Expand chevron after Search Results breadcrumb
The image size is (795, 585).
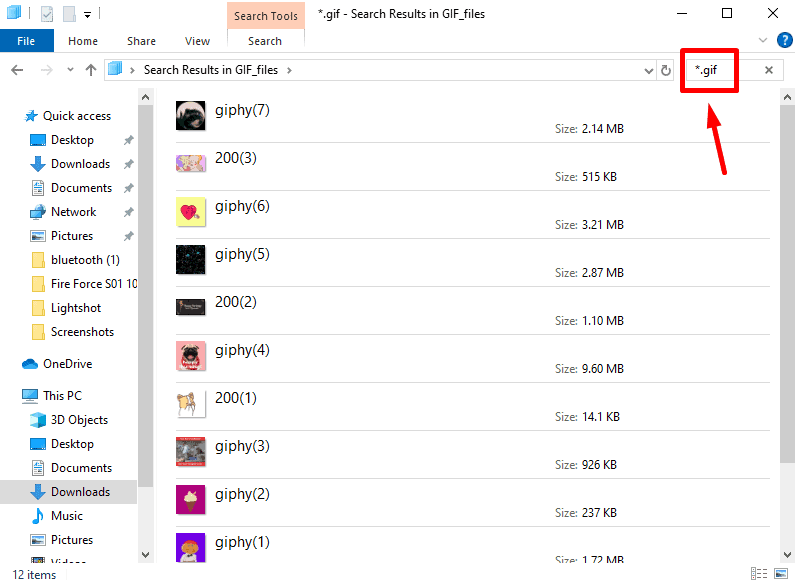pyautogui.click(x=289, y=70)
